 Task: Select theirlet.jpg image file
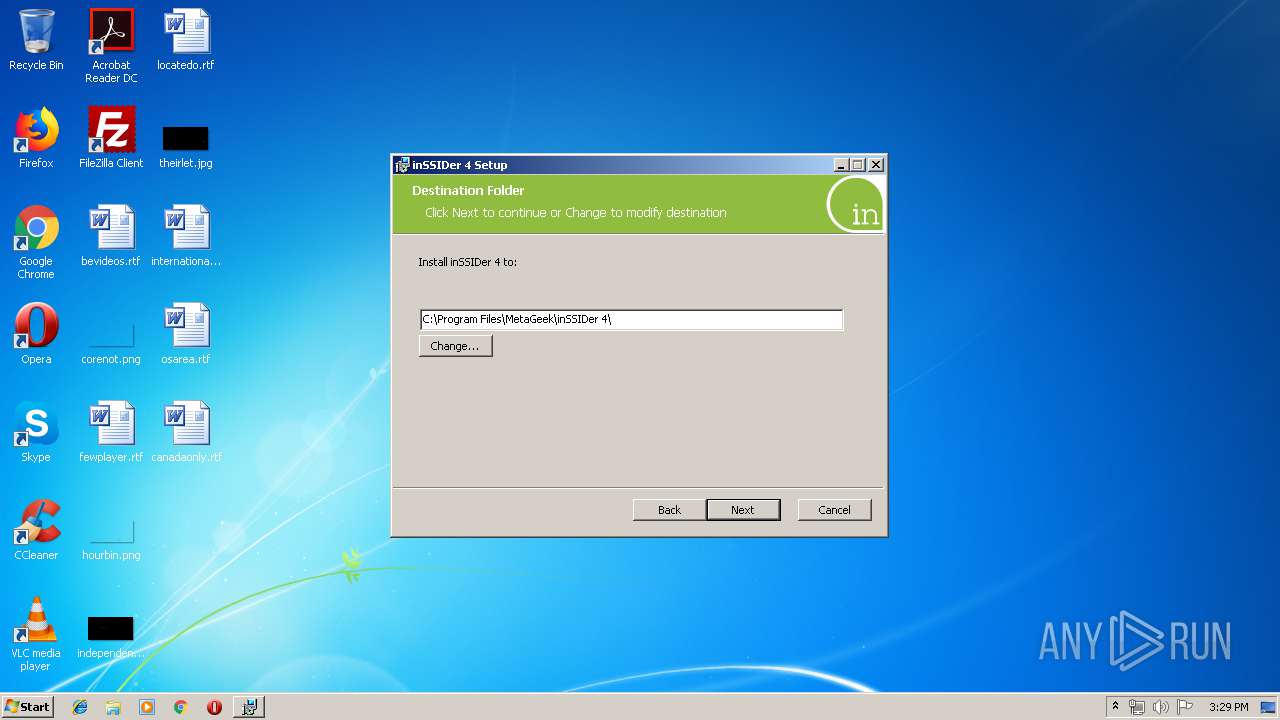click(x=186, y=145)
